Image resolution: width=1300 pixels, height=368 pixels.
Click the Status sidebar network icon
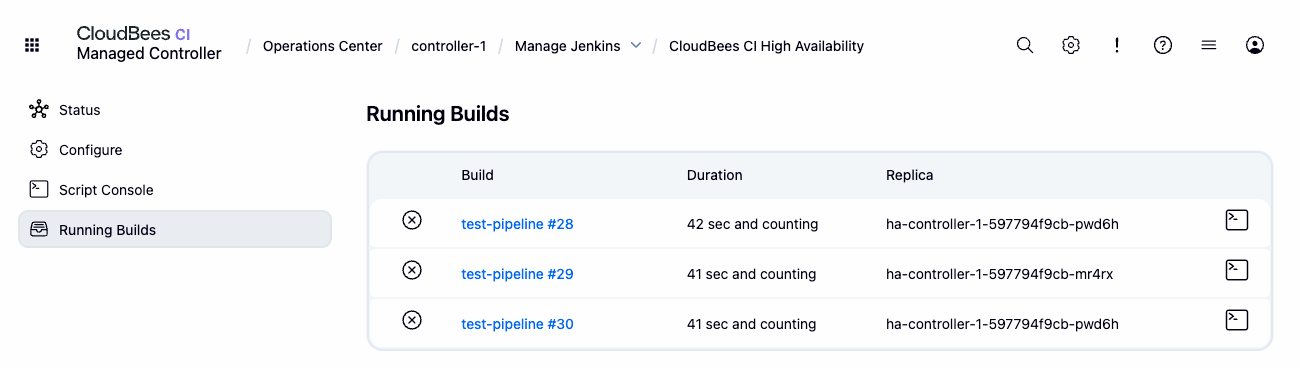(39, 110)
